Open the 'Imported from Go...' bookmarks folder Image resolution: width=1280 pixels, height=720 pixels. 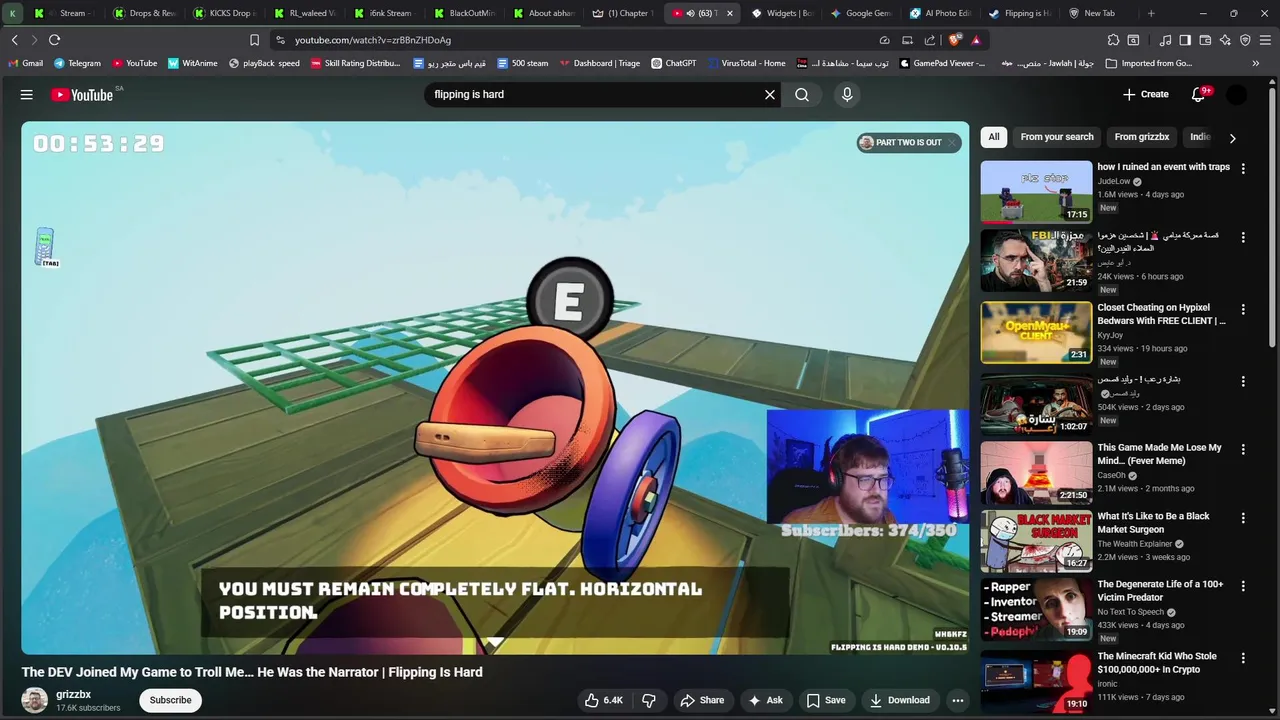[1149, 63]
